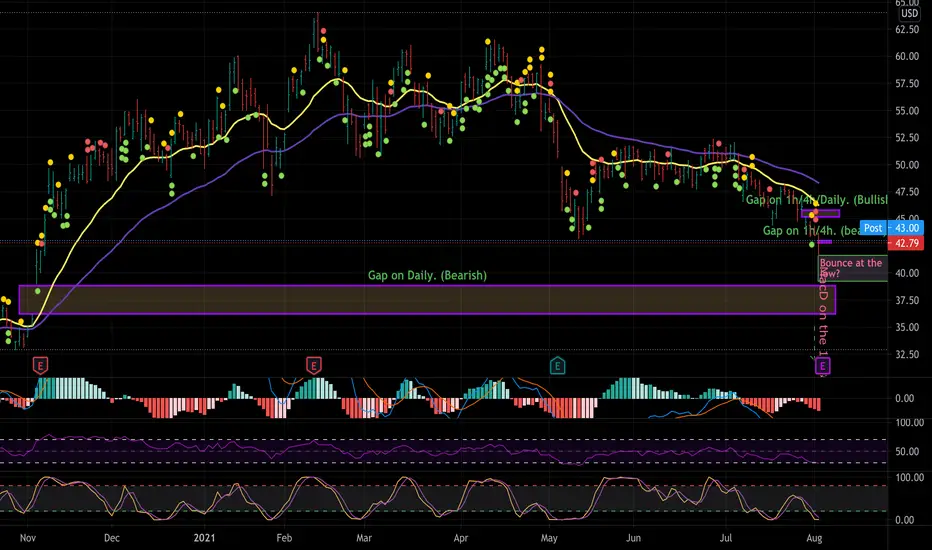Click the teal earnings E marker near May
Screen dimensions: 932x550
pyautogui.click(x=557, y=365)
